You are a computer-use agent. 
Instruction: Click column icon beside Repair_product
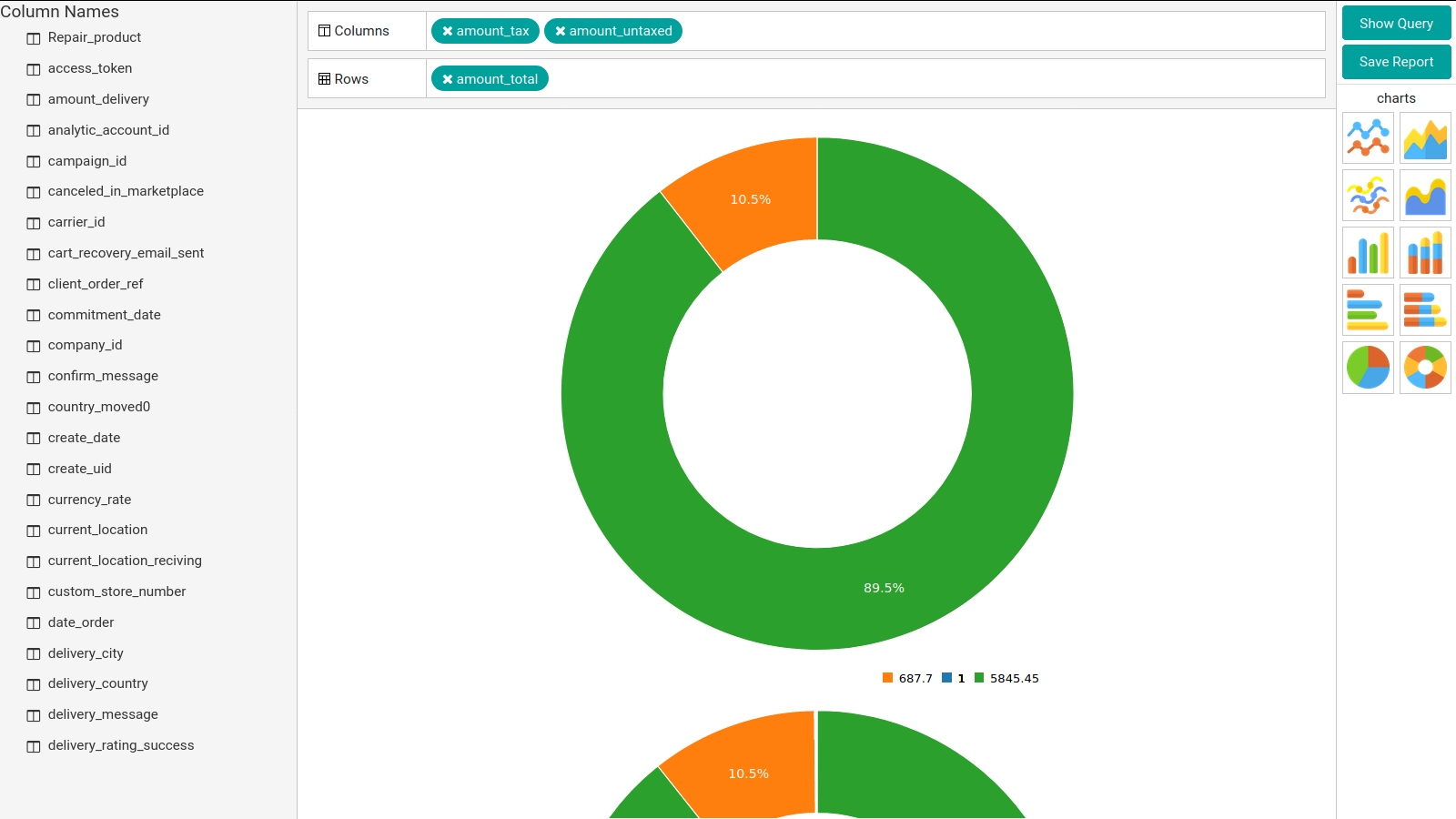34,38
